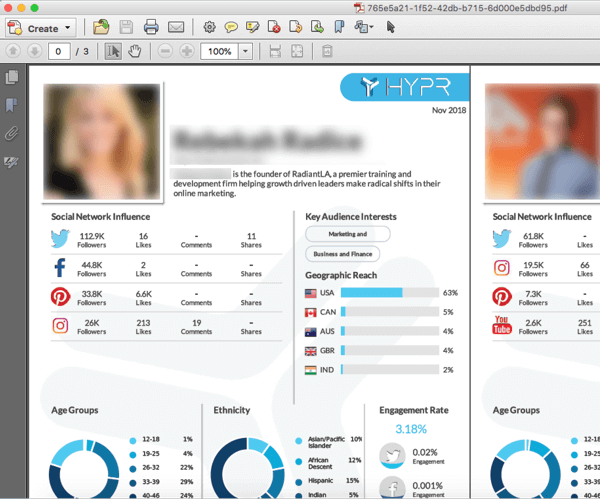Click the Instagram icon with 26K followers
This screenshot has height=499, width=600.
(60, 326)
